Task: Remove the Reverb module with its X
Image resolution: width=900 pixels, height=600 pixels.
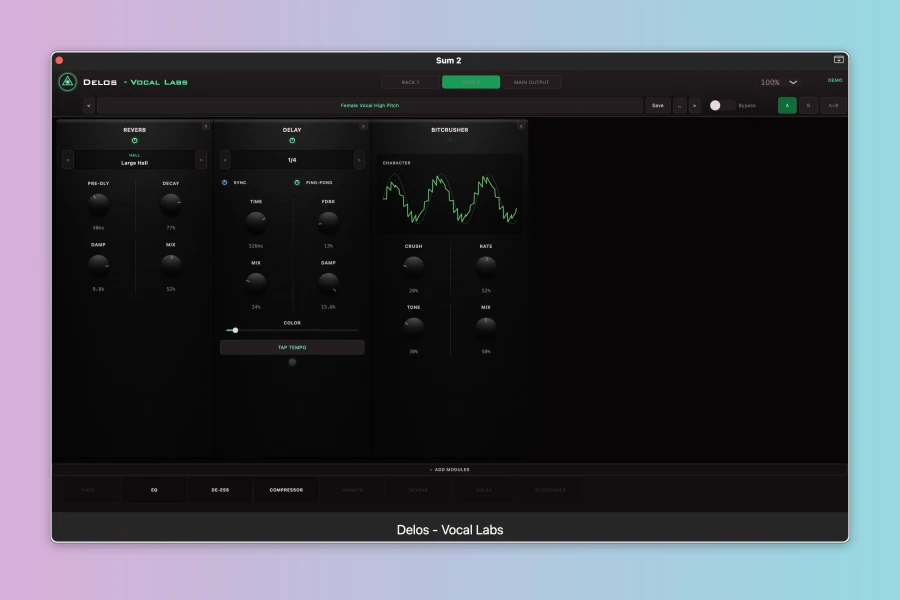Action: pos(205,126)
